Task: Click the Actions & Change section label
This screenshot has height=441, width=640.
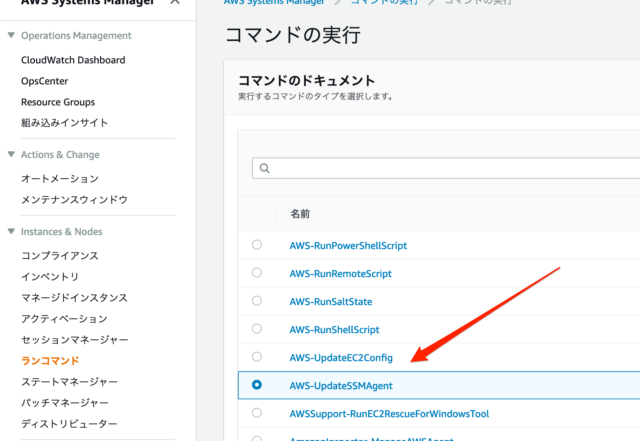Action: coord(60,155)
